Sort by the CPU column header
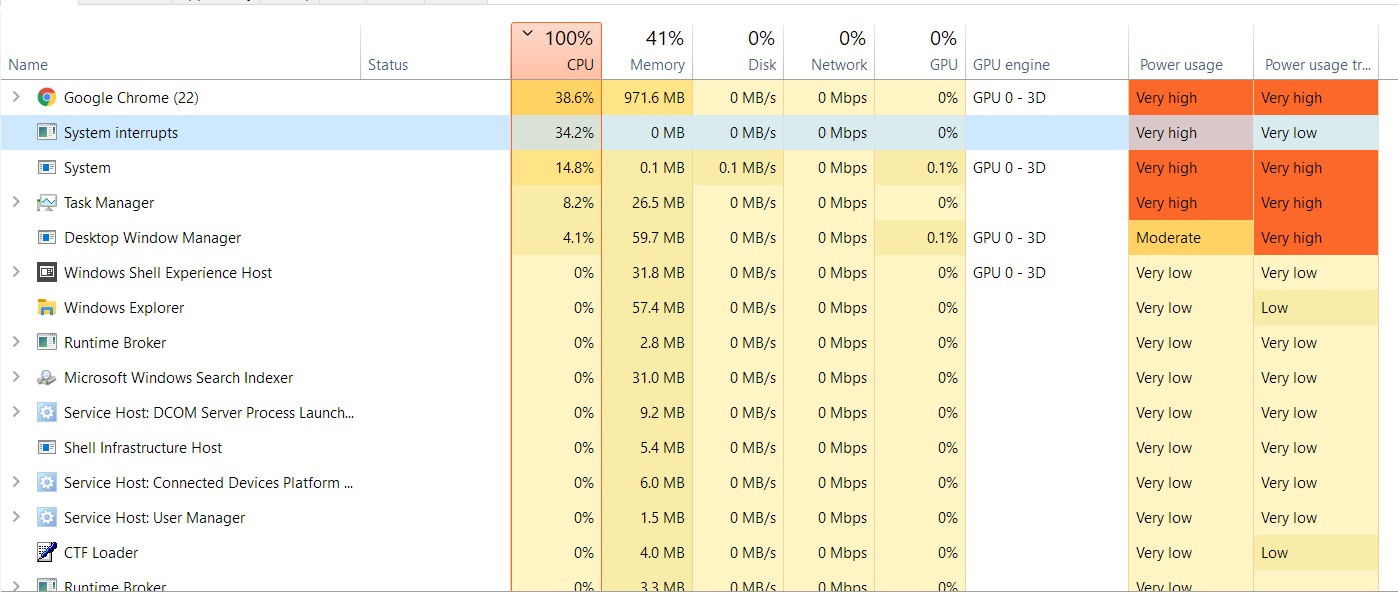Image resolution: width=1398 pixels, height=599 pixels. point(556,51)
